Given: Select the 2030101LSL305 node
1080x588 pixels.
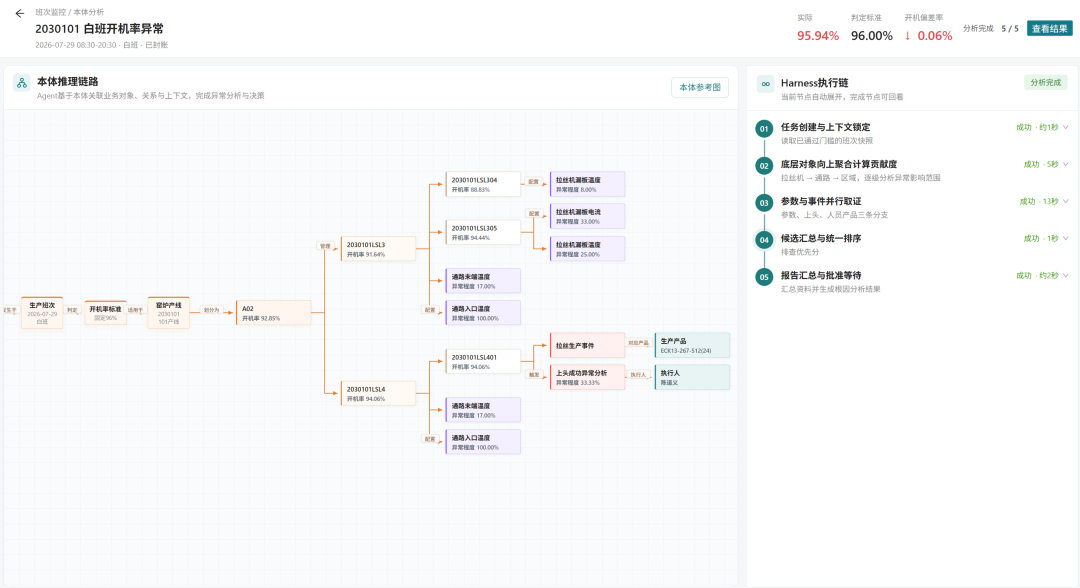Looking at the screenshot, I should (x=483, y=232).
